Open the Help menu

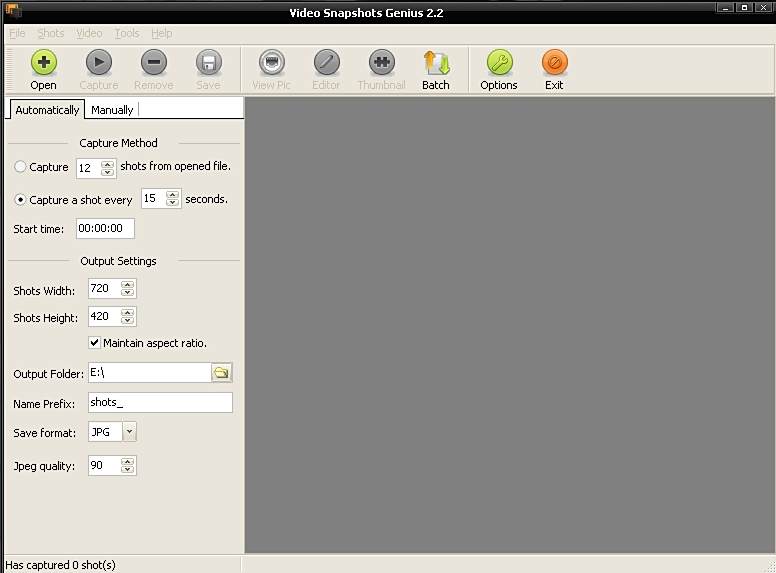coord(162,33)
